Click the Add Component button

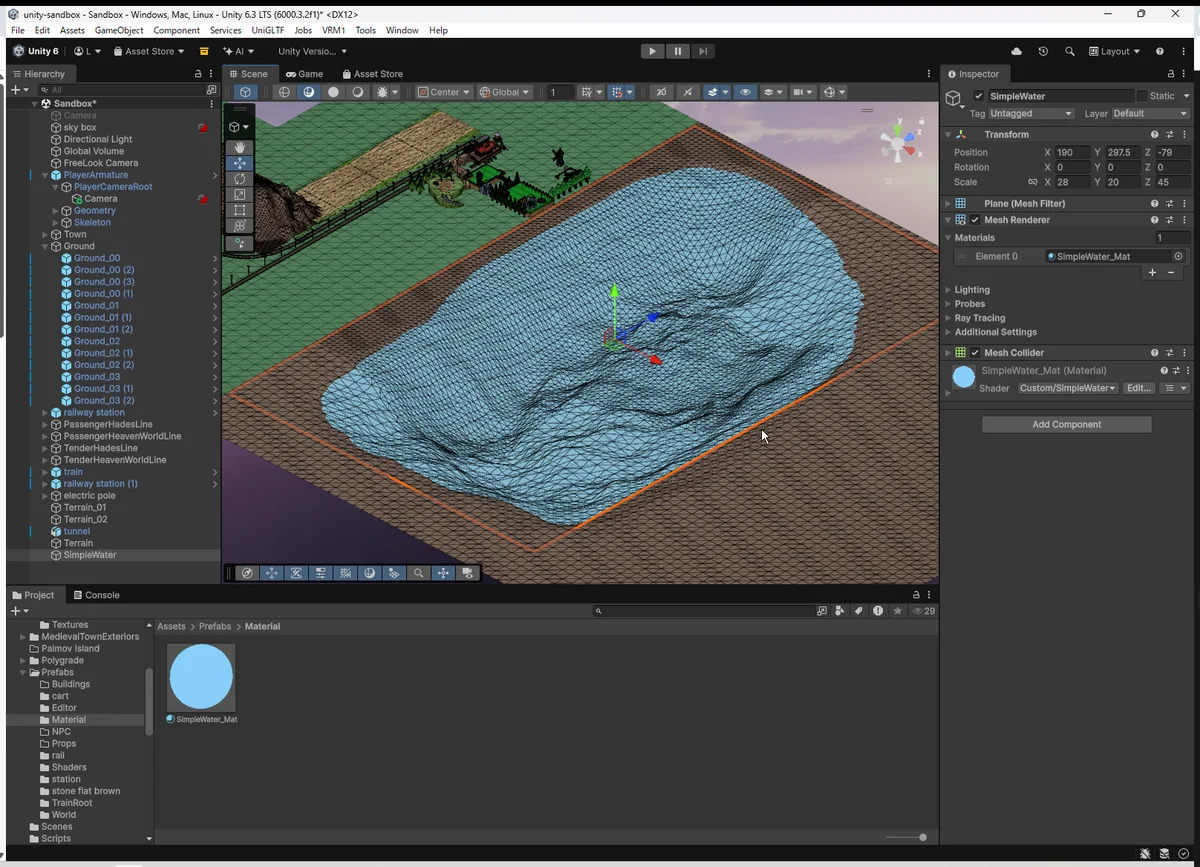pyautogui.click(x=1066, y=425)
